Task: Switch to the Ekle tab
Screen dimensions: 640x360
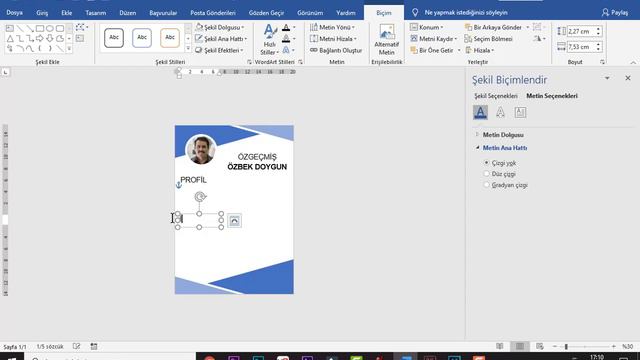Action: [x=67, y=13]
